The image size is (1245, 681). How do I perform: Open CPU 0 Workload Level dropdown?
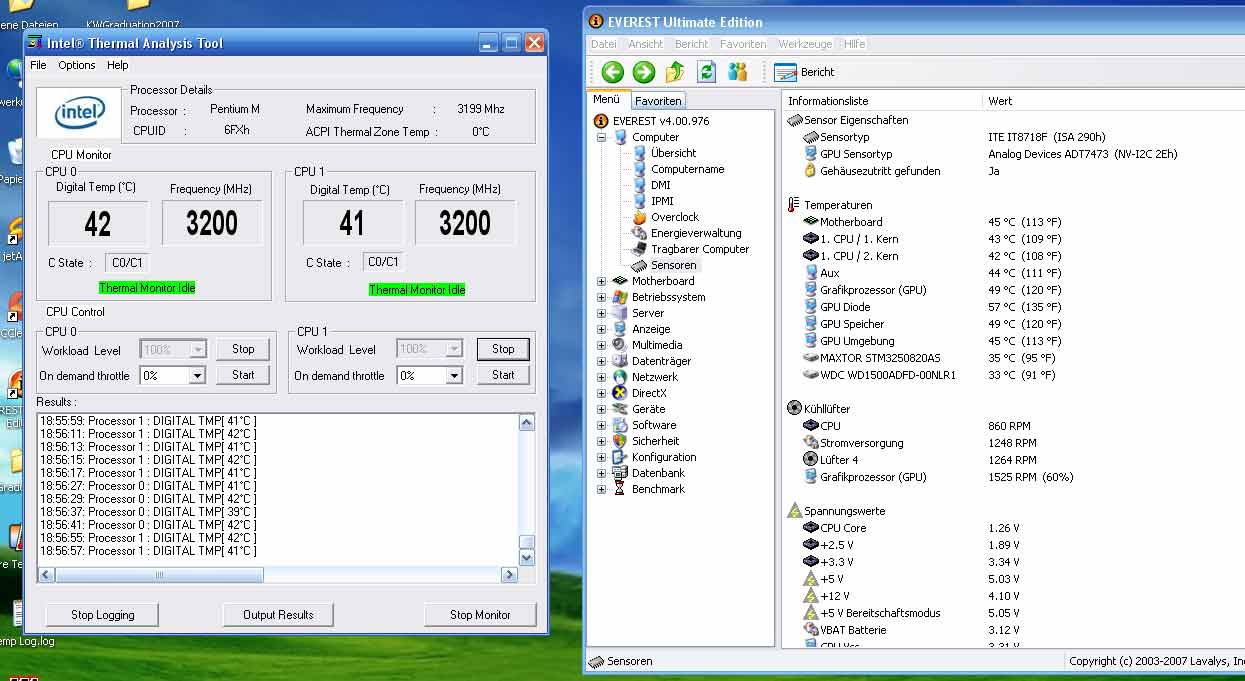coord(197,350)
